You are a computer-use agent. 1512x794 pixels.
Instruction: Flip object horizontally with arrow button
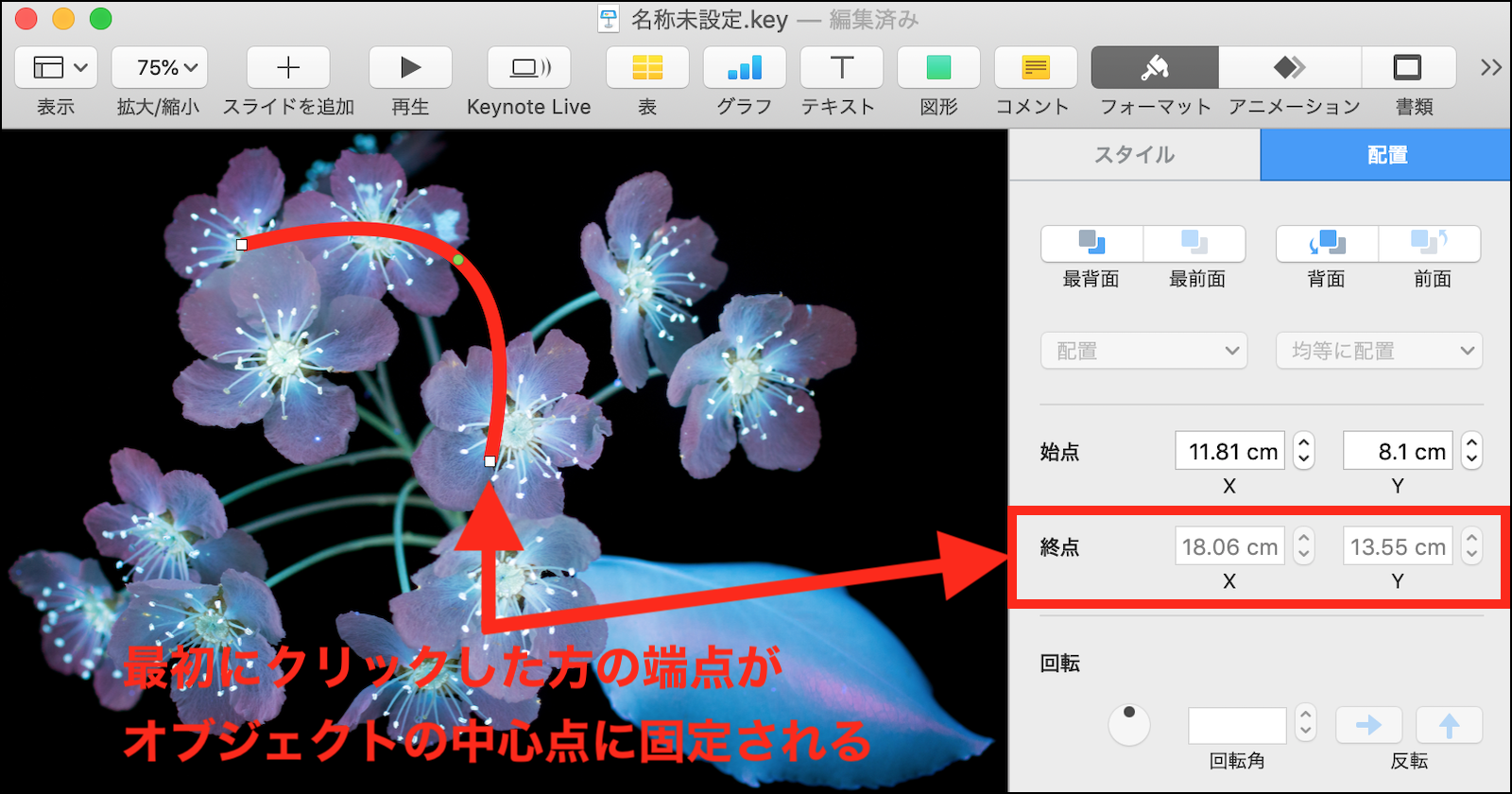click(x=1368, y=726)
